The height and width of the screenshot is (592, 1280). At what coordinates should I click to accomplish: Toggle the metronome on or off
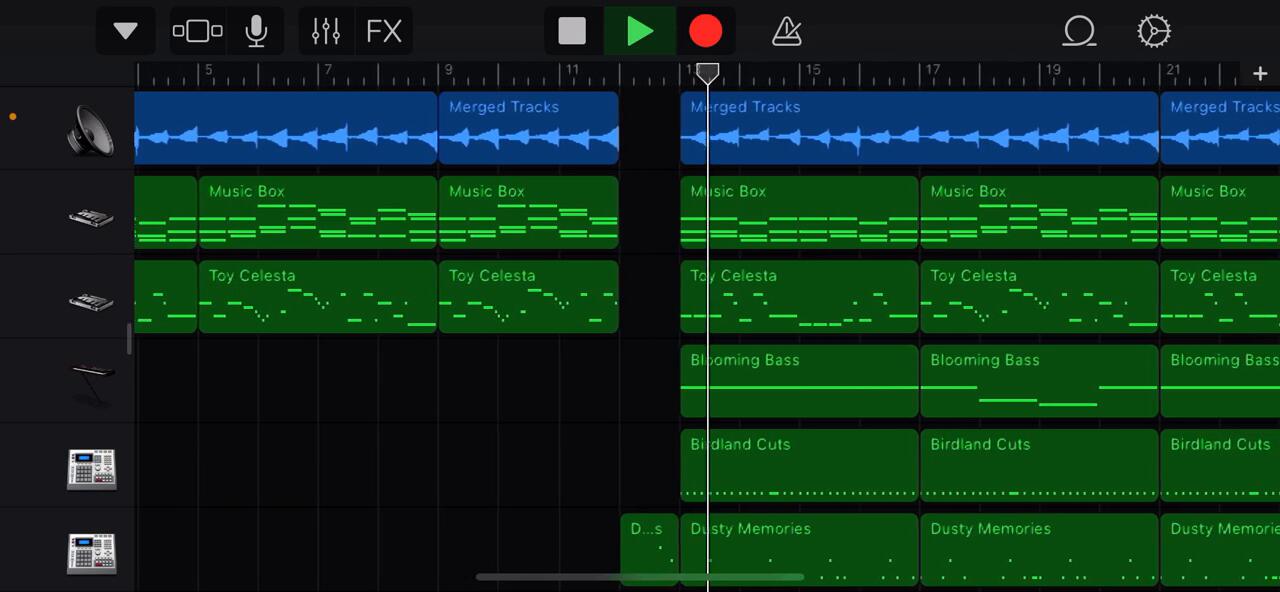point(787,31)
